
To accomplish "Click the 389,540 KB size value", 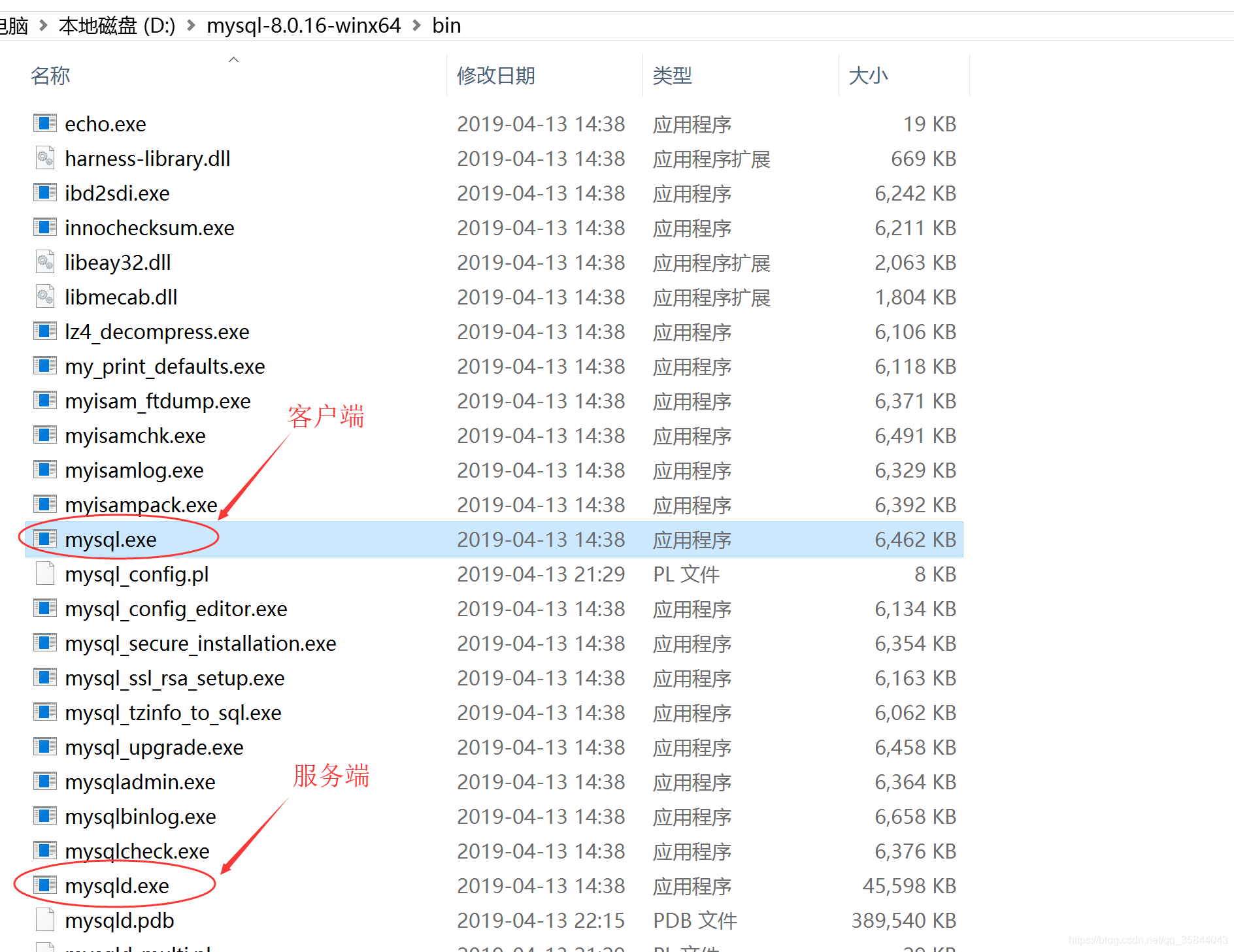I will click(904, 921).
